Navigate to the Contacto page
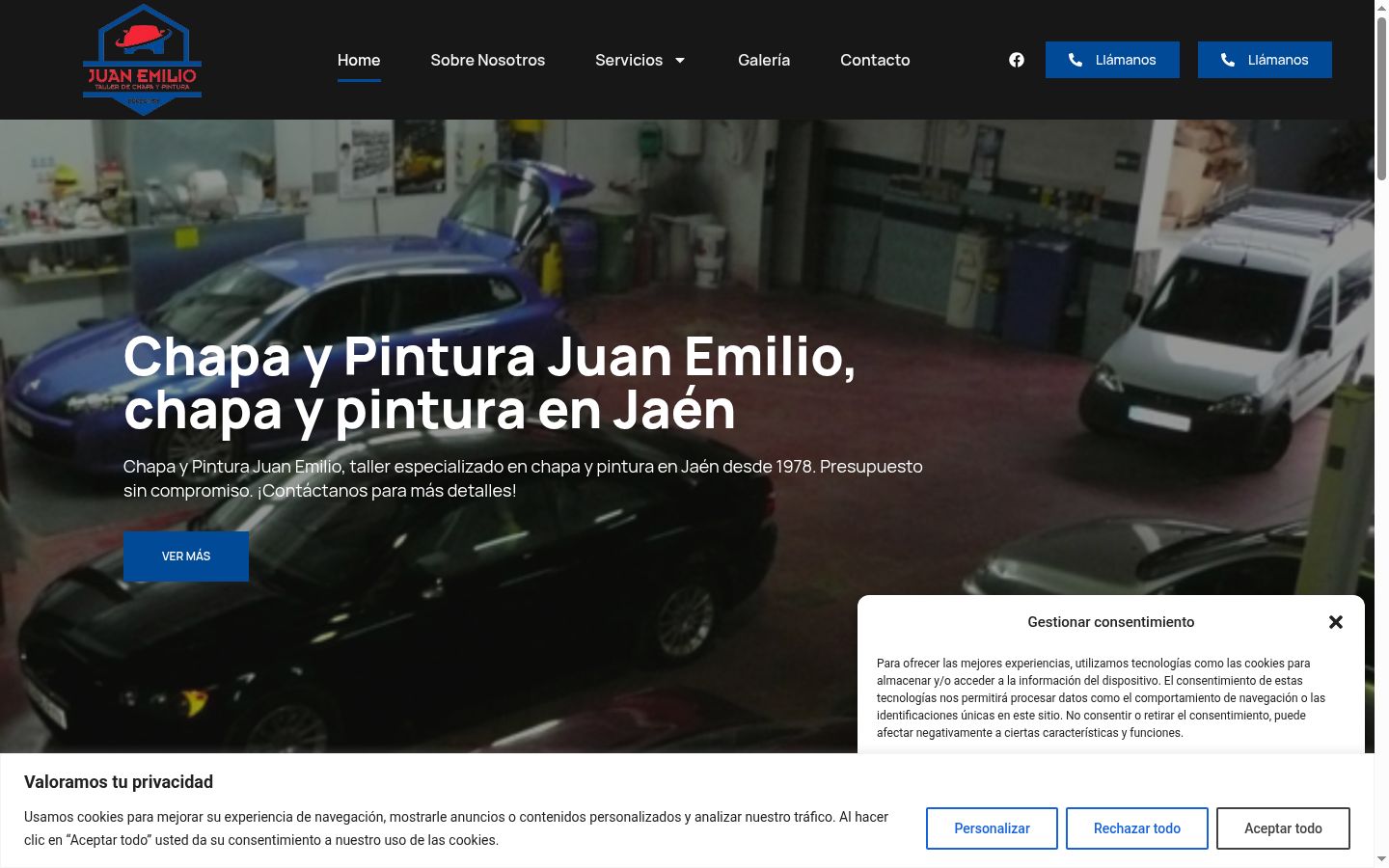This screenshot has height=868, width=1389. click(875, 60)
